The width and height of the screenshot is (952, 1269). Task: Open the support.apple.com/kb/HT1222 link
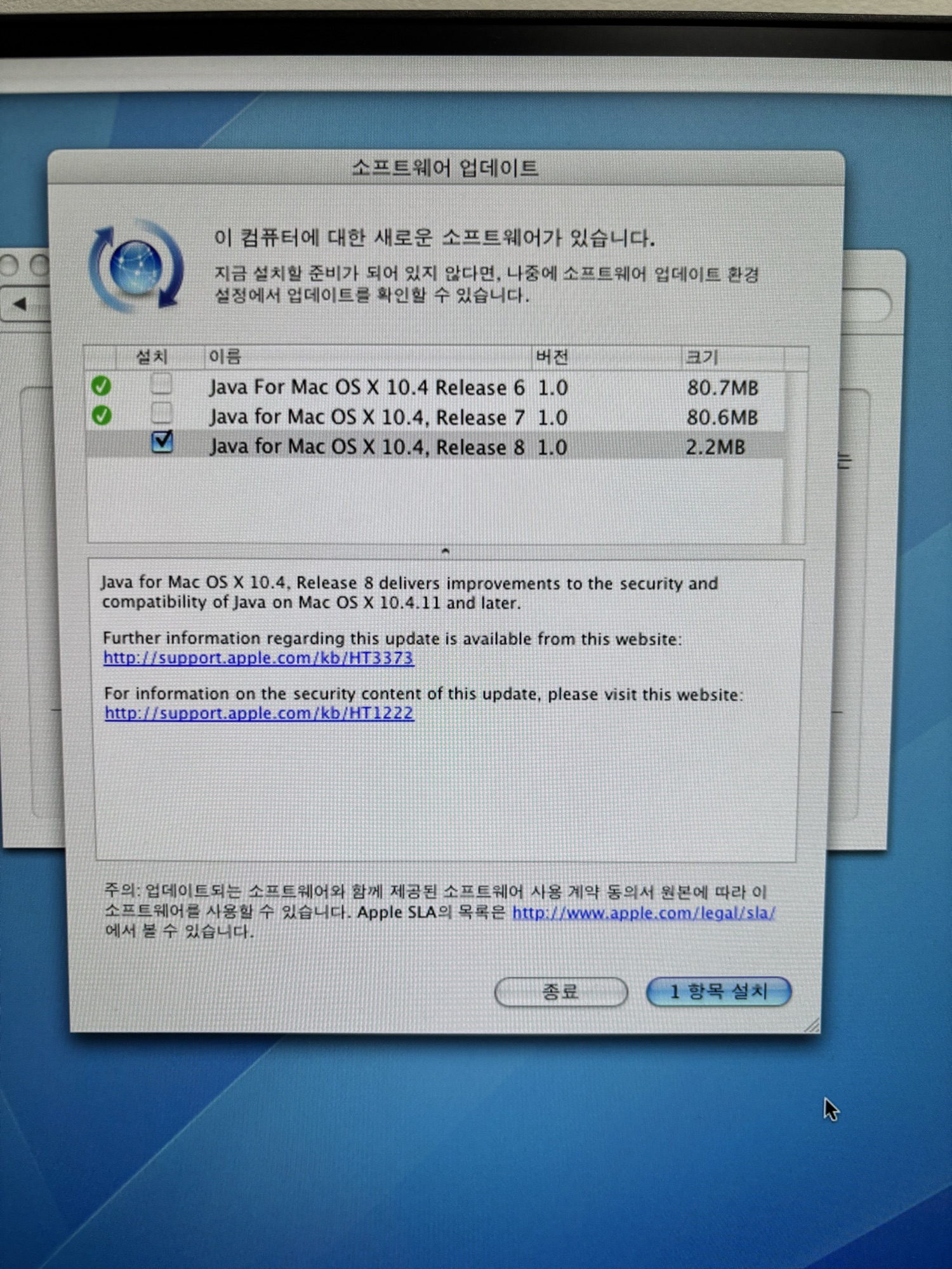point(259,713)
